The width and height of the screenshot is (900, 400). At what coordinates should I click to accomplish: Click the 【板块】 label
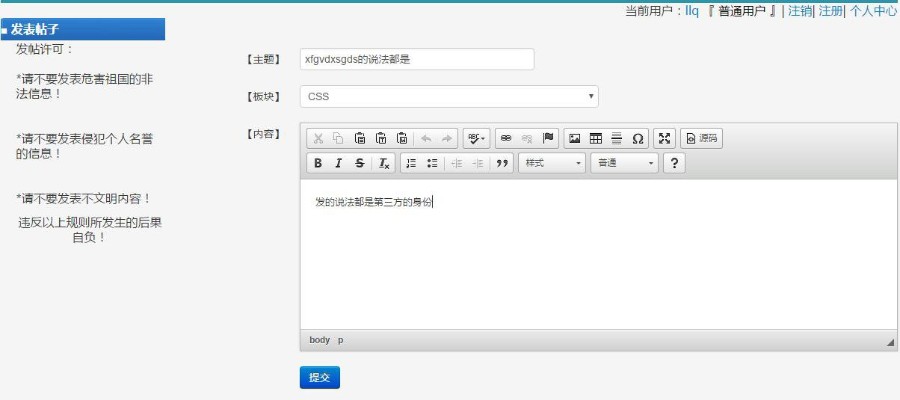click(x=263, y=96)
